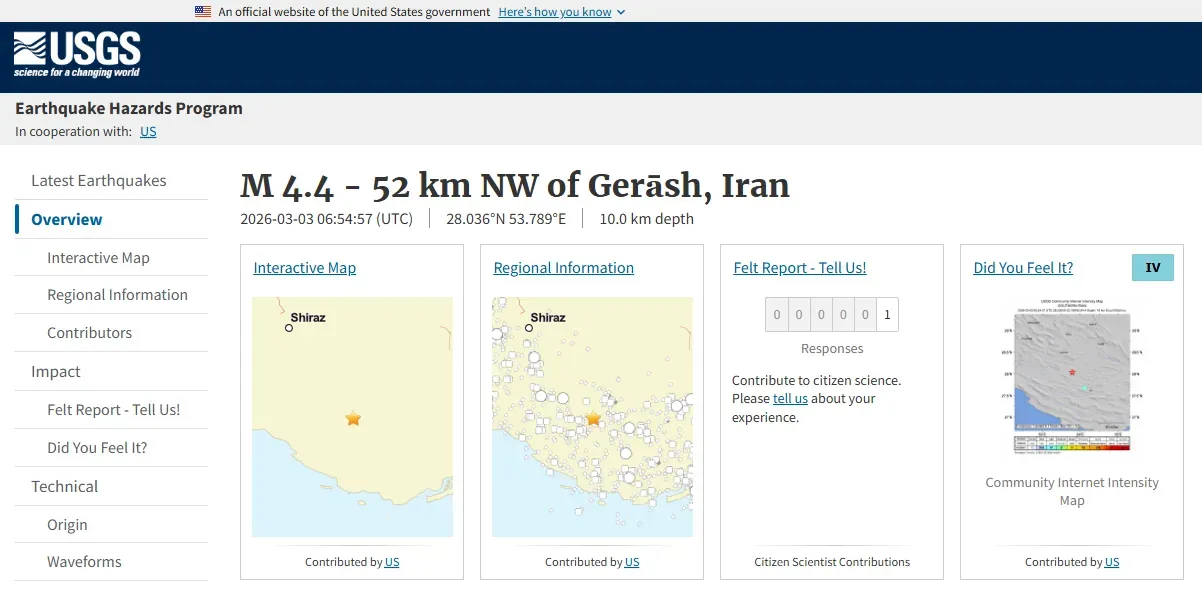Open "Technical" in the sidebar navigation
Viewport: 1202px width, 591px height.
pos(63,486)
